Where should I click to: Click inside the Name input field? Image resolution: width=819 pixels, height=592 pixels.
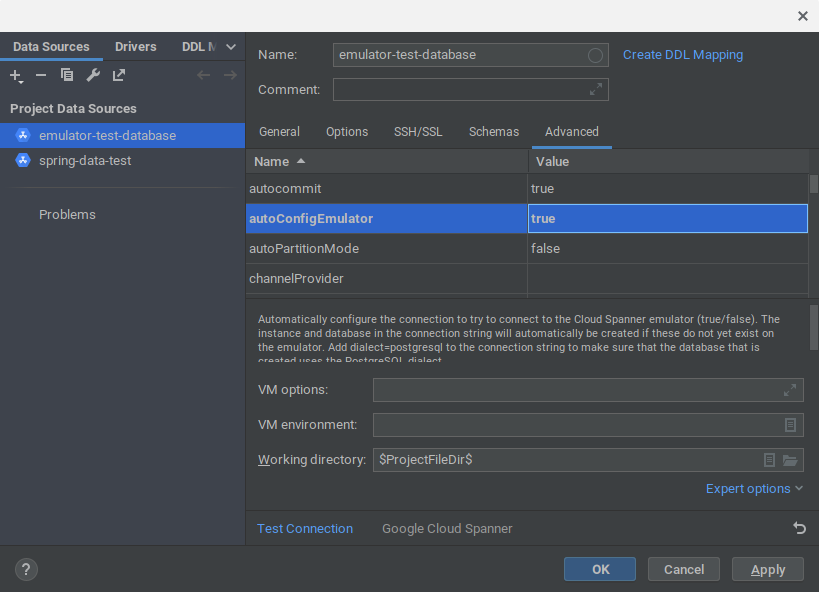(460, 55)
